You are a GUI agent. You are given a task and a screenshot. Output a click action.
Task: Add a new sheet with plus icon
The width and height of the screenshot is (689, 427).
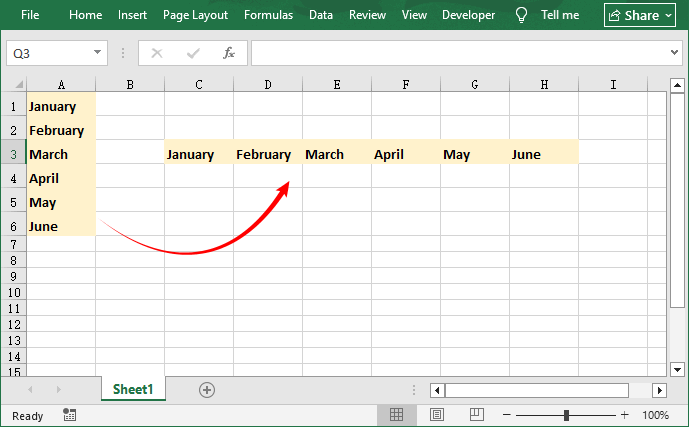coord(207,390)
